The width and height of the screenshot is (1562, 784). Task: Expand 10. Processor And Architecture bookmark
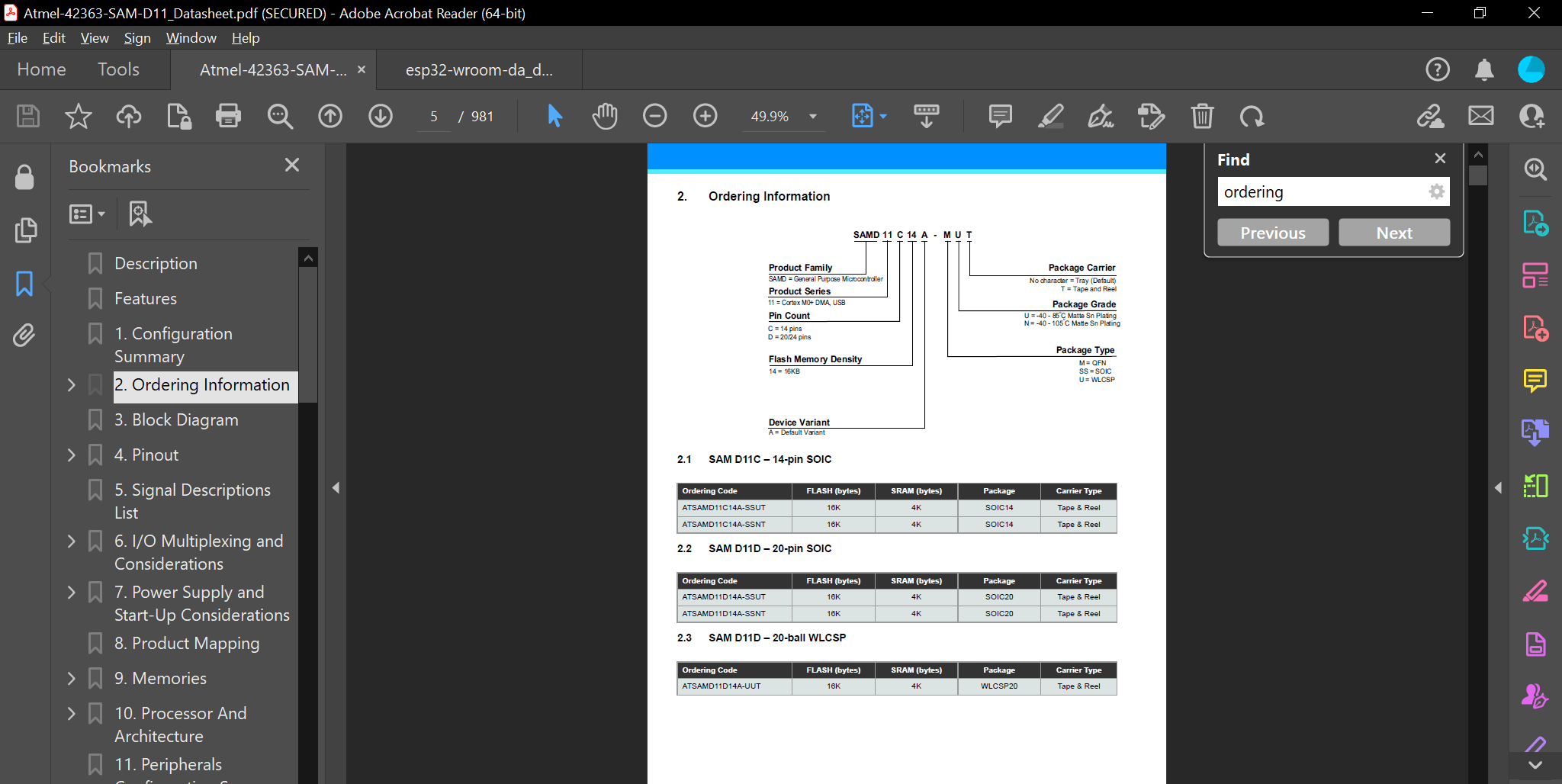(72, 714)
